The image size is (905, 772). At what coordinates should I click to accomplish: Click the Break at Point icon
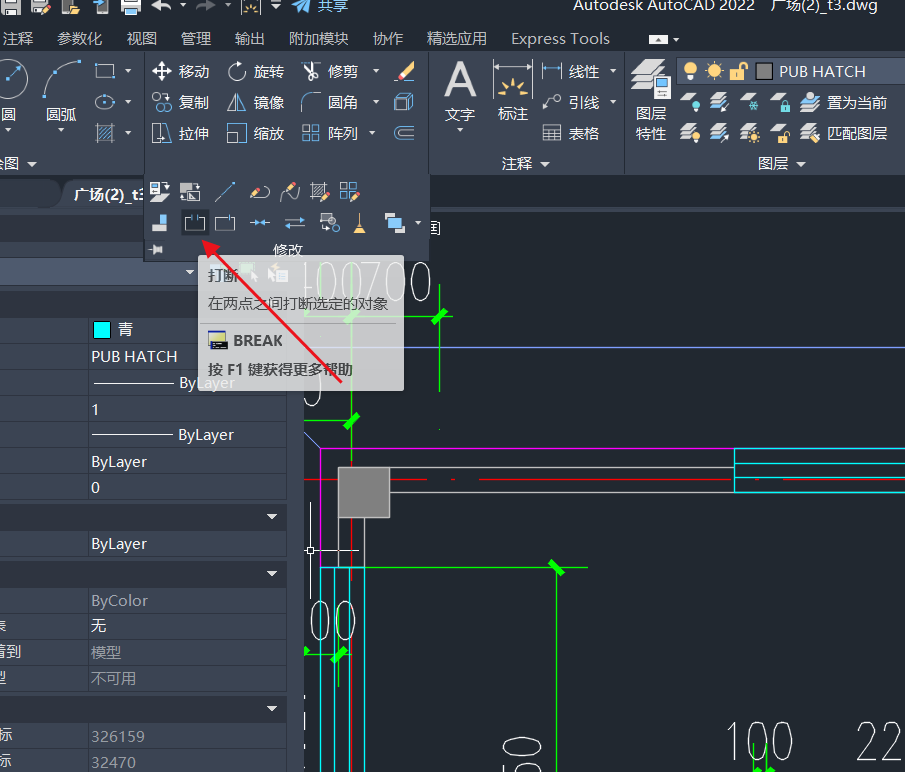pyautogui.click(x=225, y=223)
